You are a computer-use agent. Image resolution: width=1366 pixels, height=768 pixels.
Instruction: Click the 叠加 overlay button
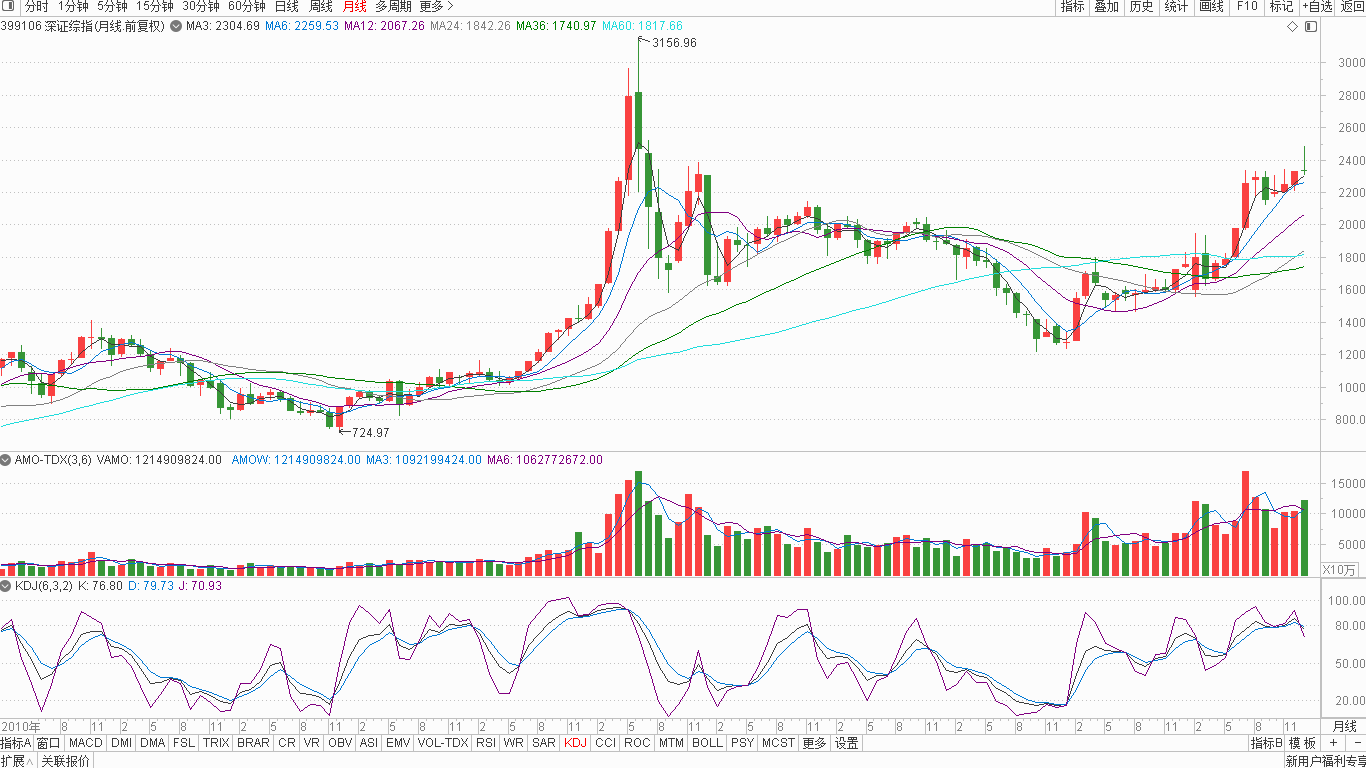[1106, 6]
